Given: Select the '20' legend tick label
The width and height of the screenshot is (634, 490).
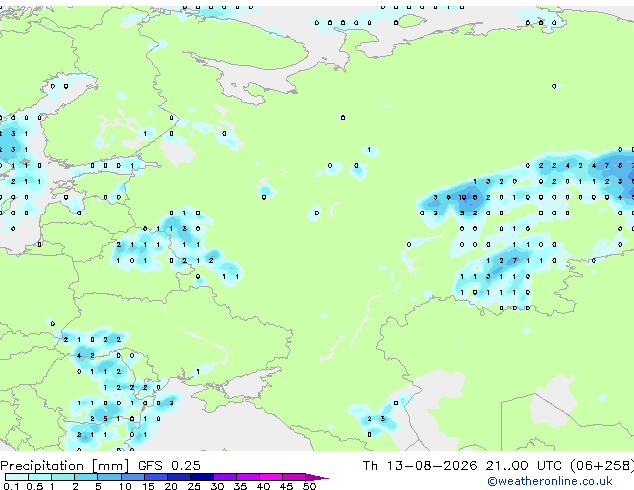Looking at the screenshot, I should [x=171, y=486].
